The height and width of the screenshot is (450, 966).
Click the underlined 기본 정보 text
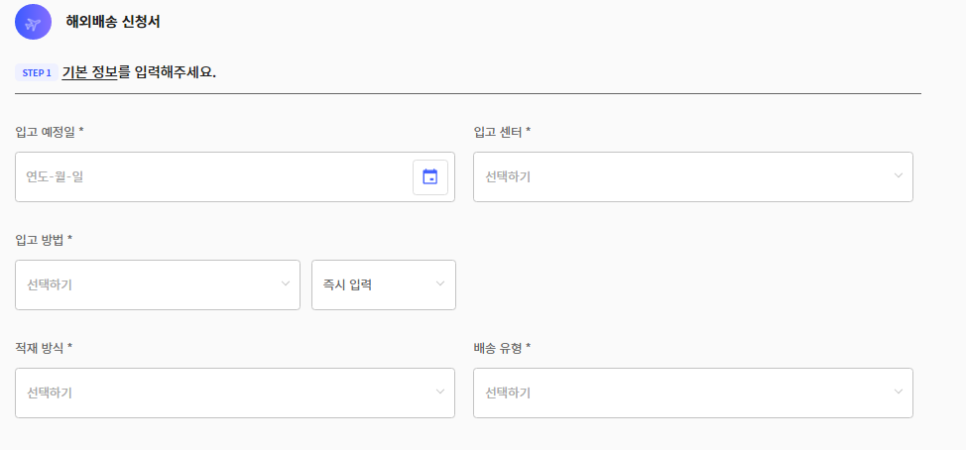pyautogui.click(x=89, y=73)
